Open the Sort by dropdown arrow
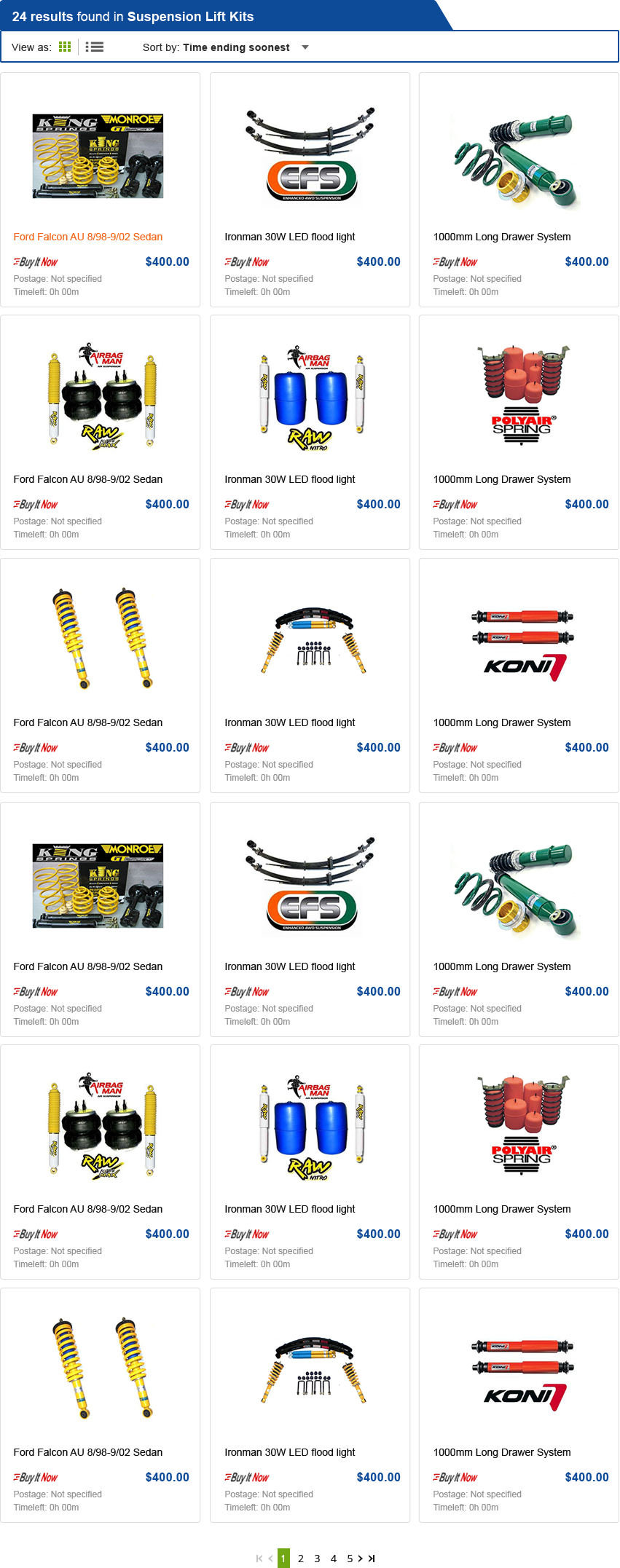 (x=305, y=47)
